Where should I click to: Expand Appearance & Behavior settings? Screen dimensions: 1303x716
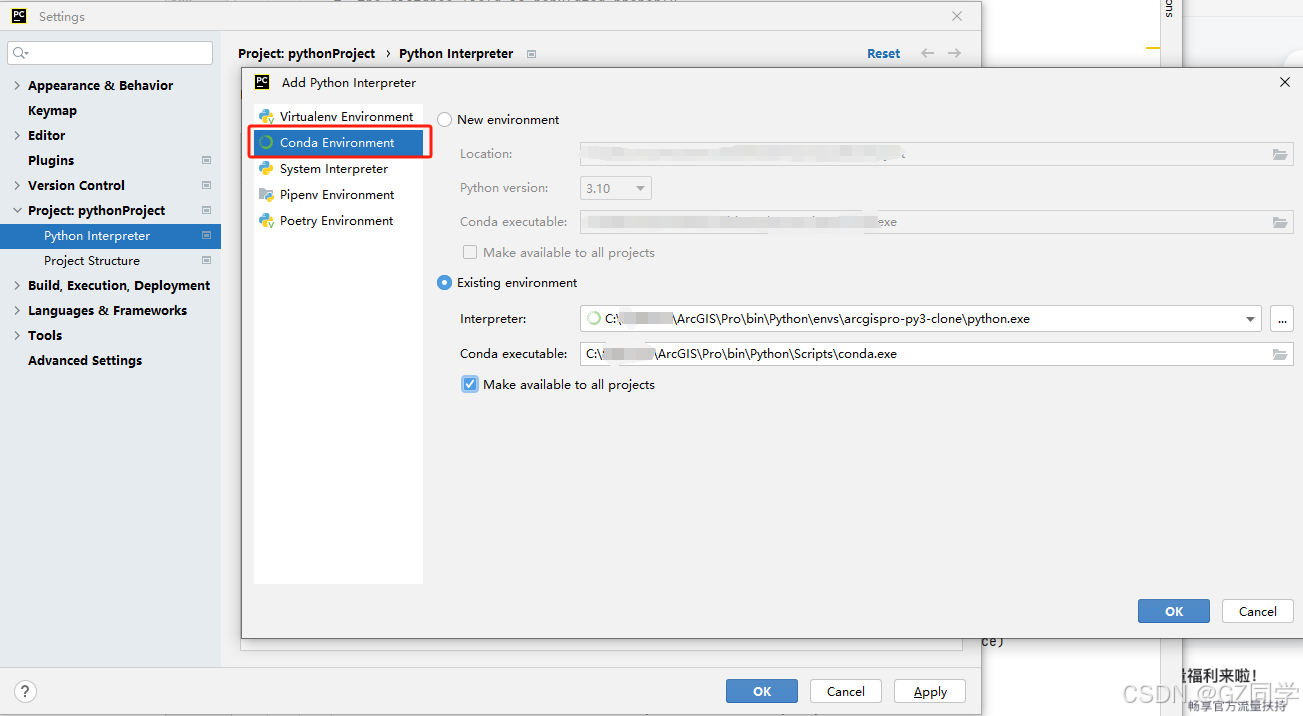tap(17, 85)
